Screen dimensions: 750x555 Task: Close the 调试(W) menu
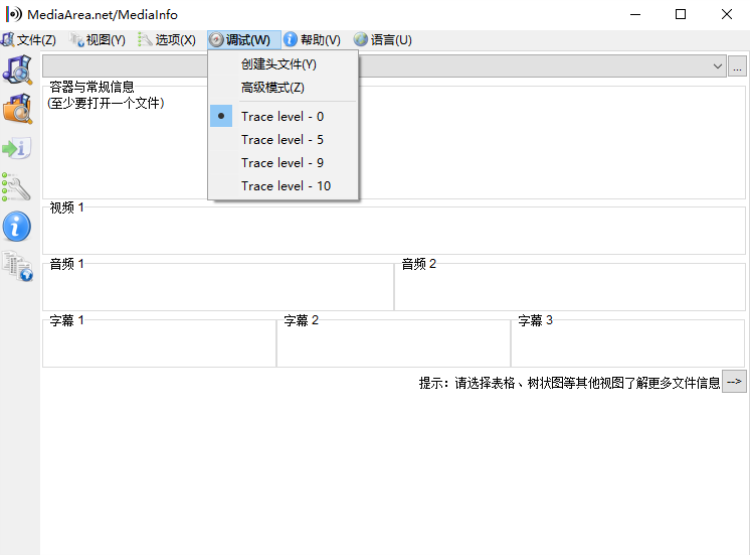pyautogui.click(x=244, y=40)
